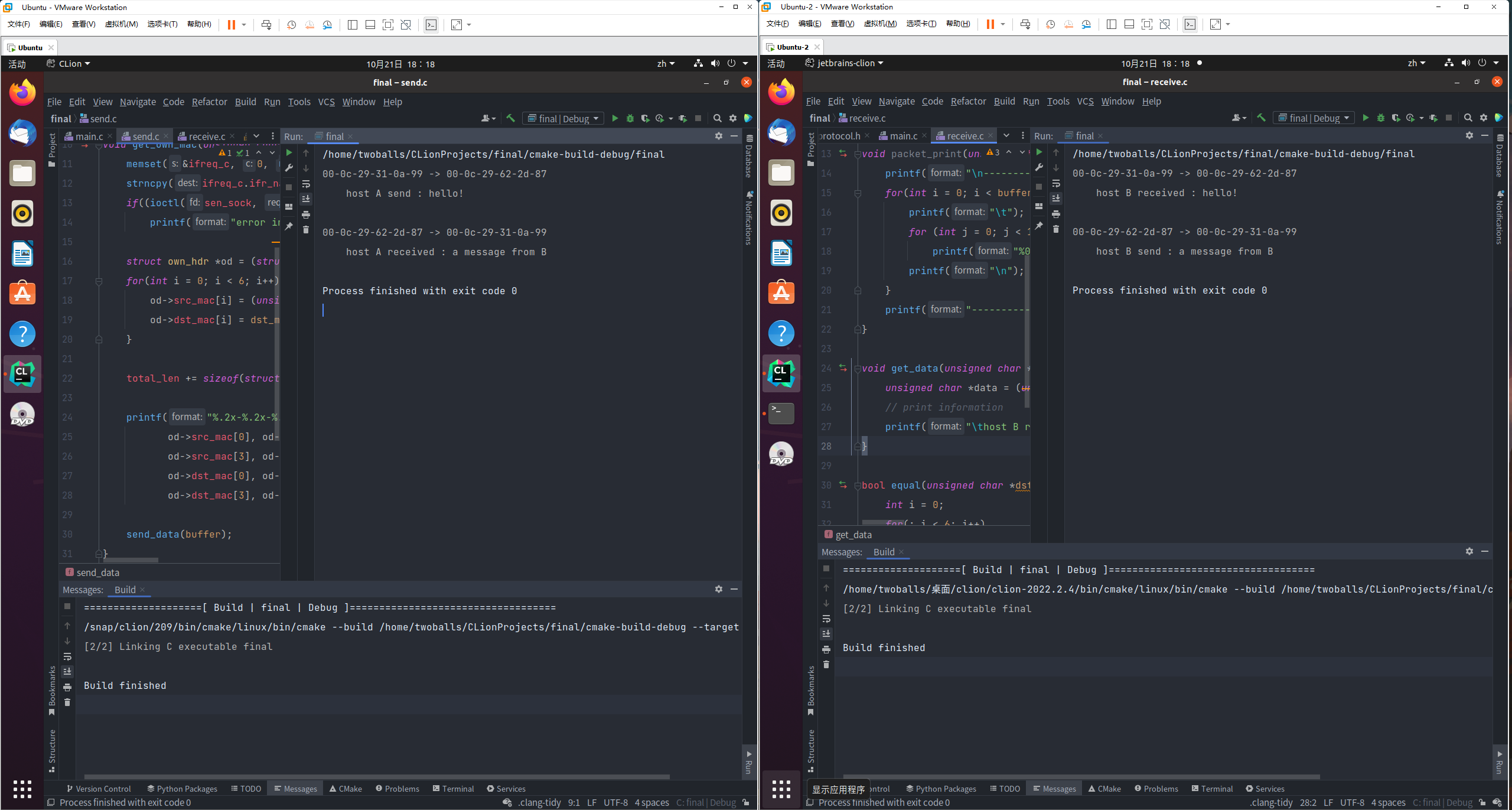This screenshot has height=810, width=1512.
Task: Open Python Packages in right CLion
Action: [x=941, y=789]
